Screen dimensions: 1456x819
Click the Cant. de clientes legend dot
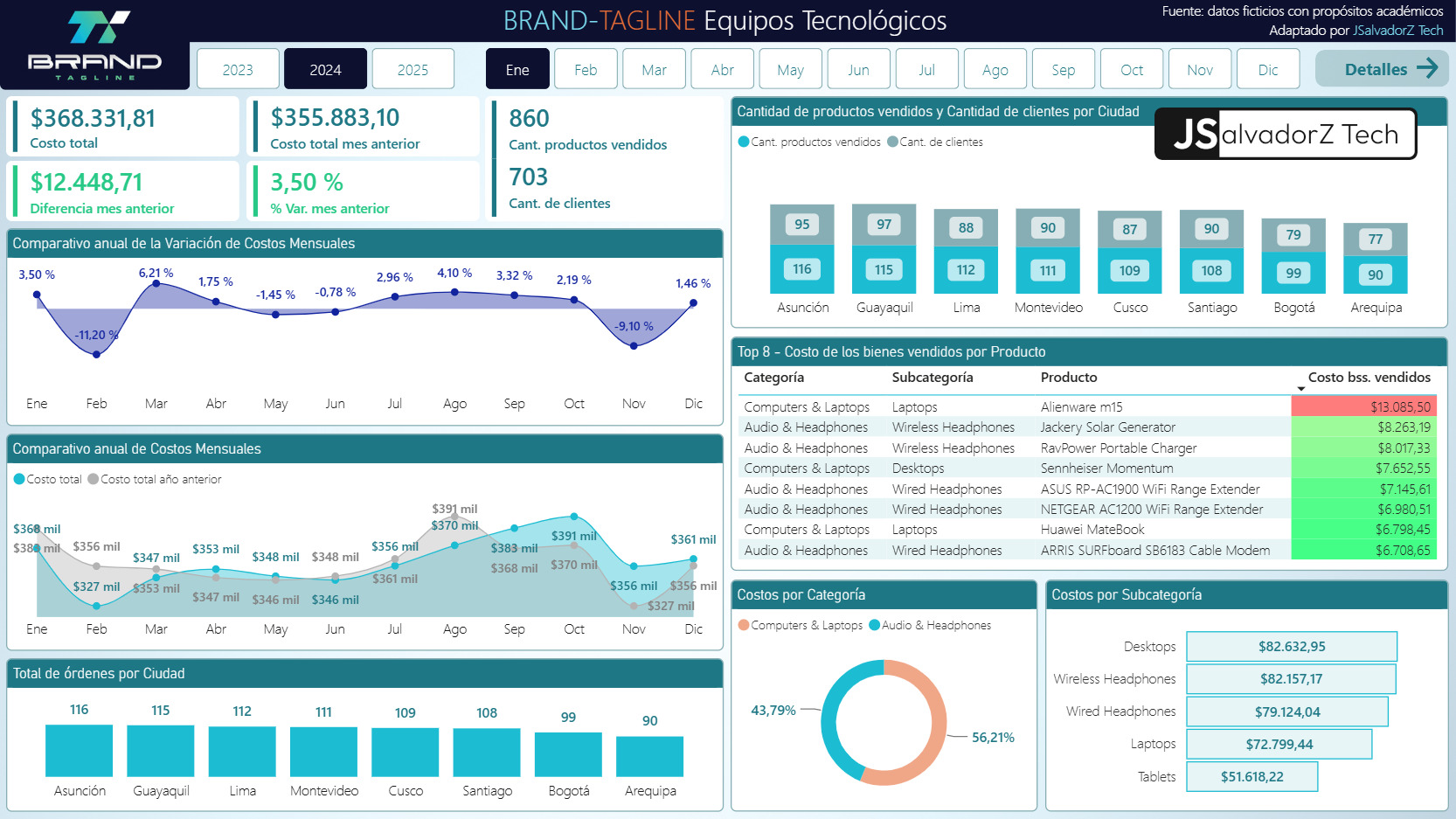892,142
